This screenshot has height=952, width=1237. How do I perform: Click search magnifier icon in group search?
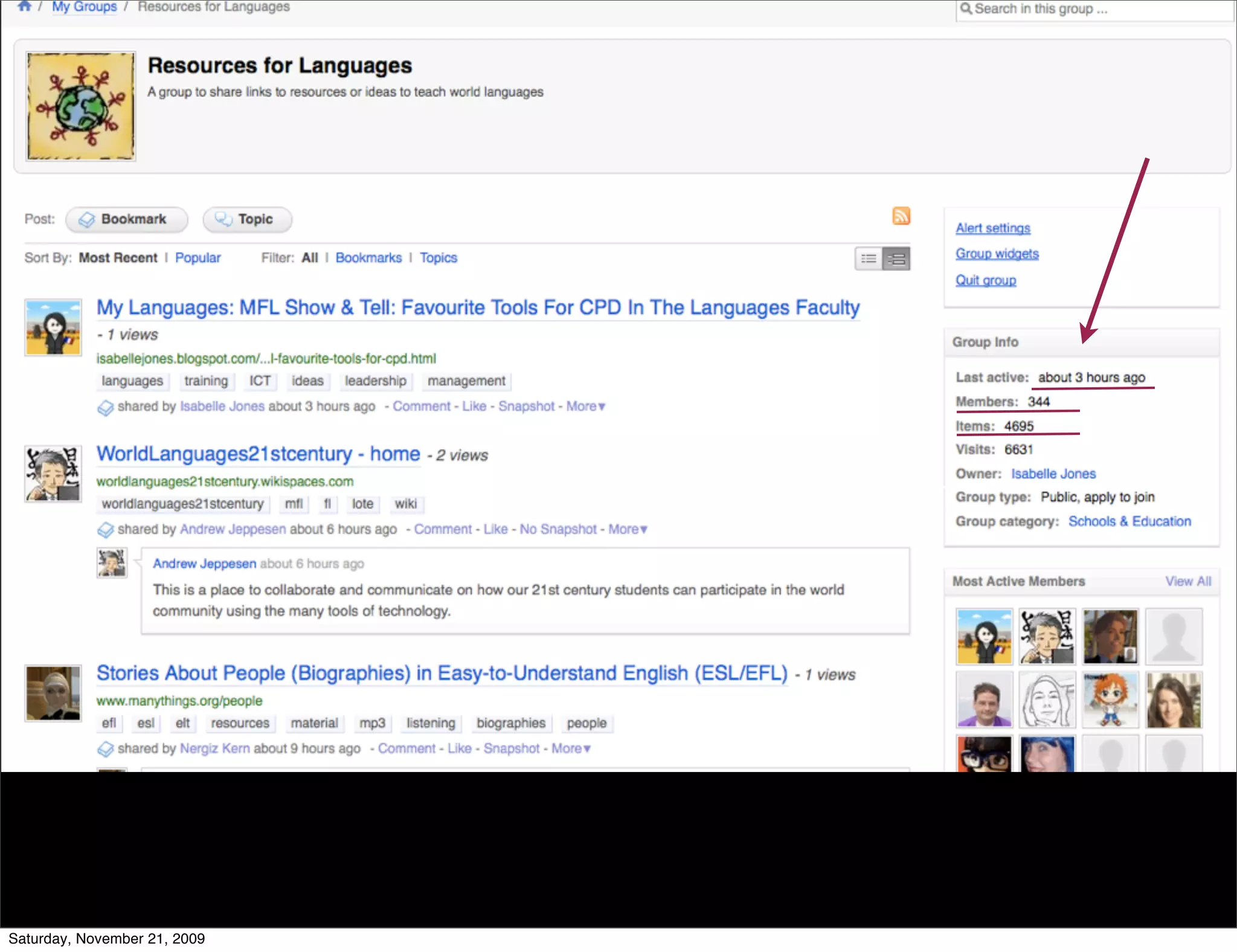pos(966,8)
